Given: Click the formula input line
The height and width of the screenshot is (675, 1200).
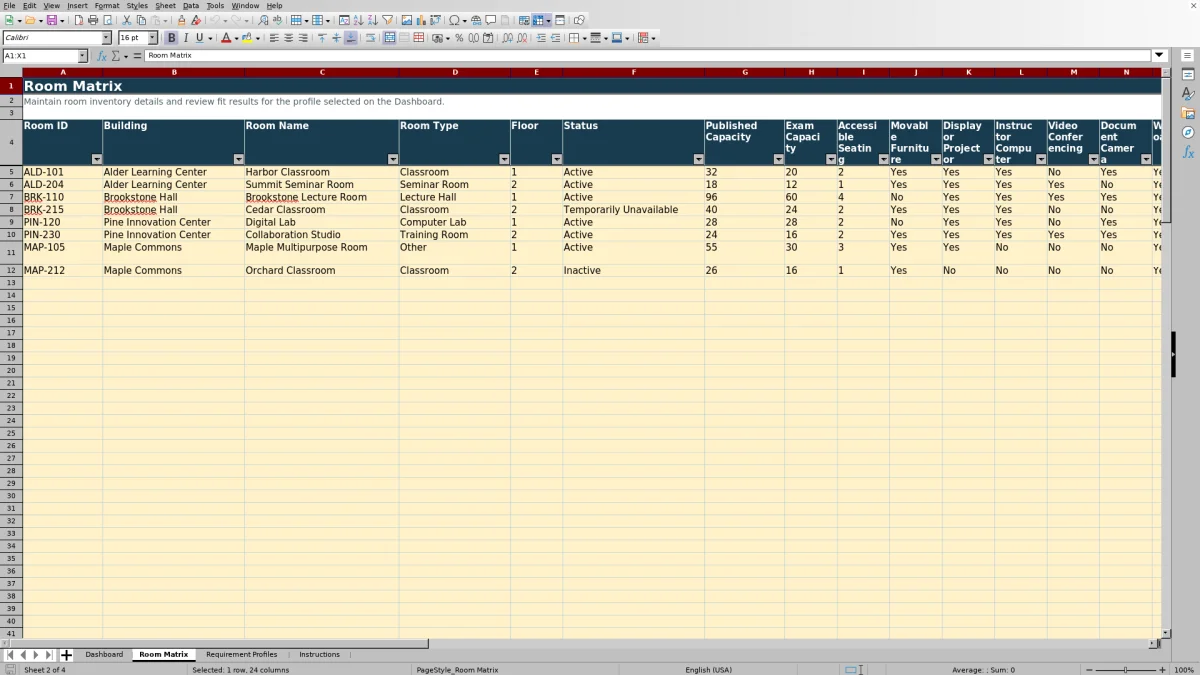Looking at the screenshot, I should 648,56.
